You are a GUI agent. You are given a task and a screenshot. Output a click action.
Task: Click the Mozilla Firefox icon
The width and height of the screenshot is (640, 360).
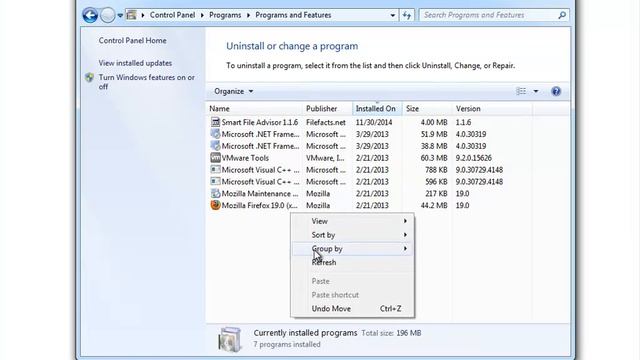pyautogui.click(x=215, y=205)
